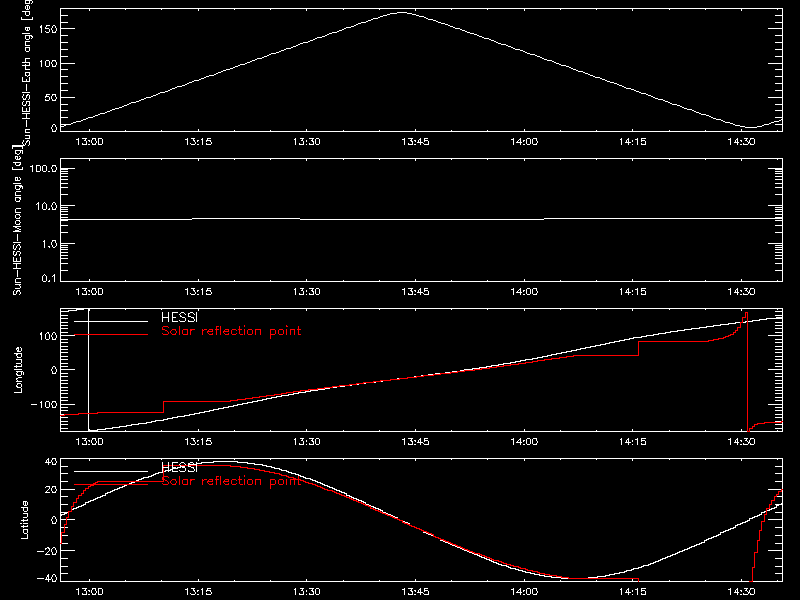Click the 0.1 tick on Moon angle axis

coord(48,278)
